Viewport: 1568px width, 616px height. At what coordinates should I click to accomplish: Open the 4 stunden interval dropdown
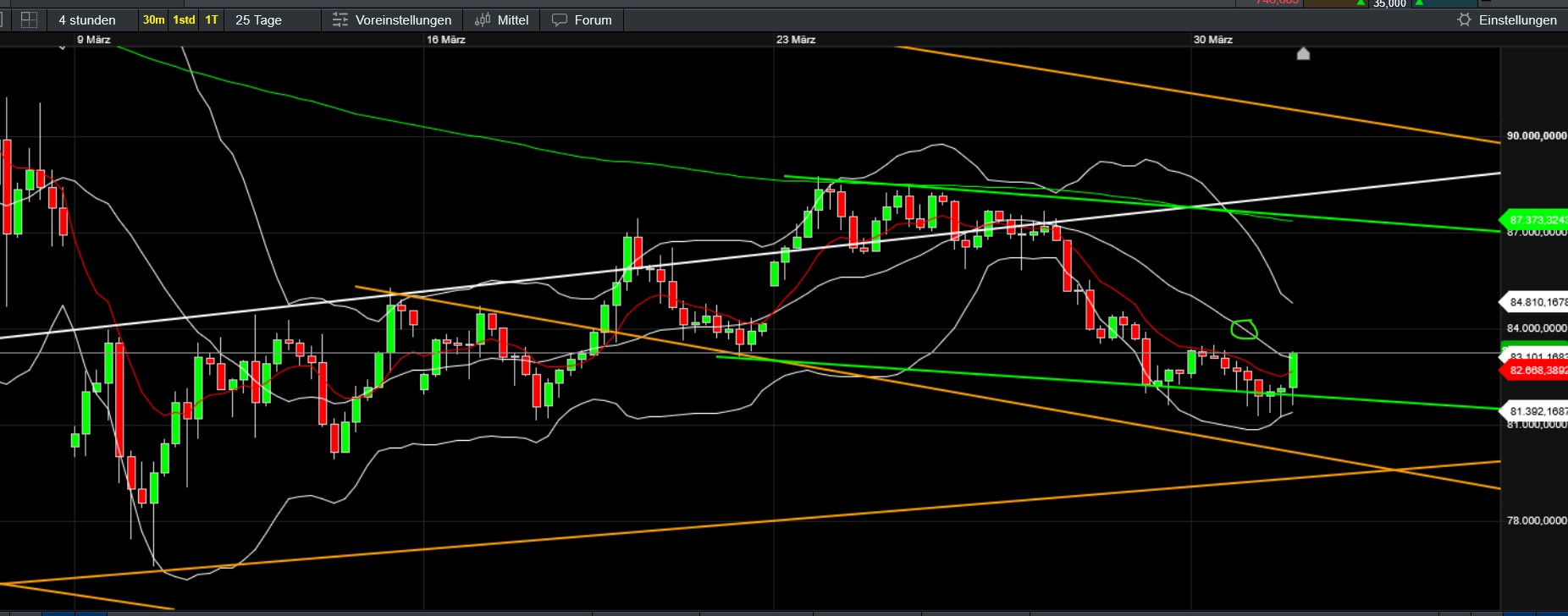[91, 19]
